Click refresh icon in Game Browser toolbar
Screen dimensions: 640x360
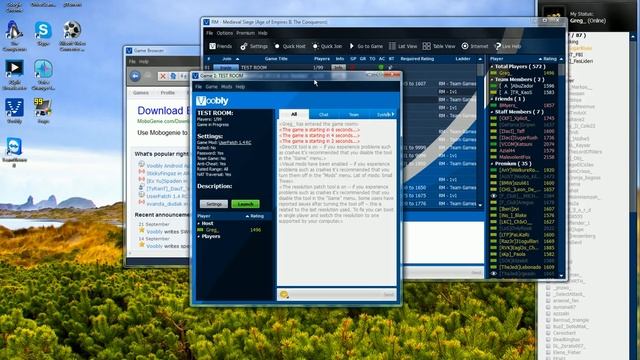point(173,76)
